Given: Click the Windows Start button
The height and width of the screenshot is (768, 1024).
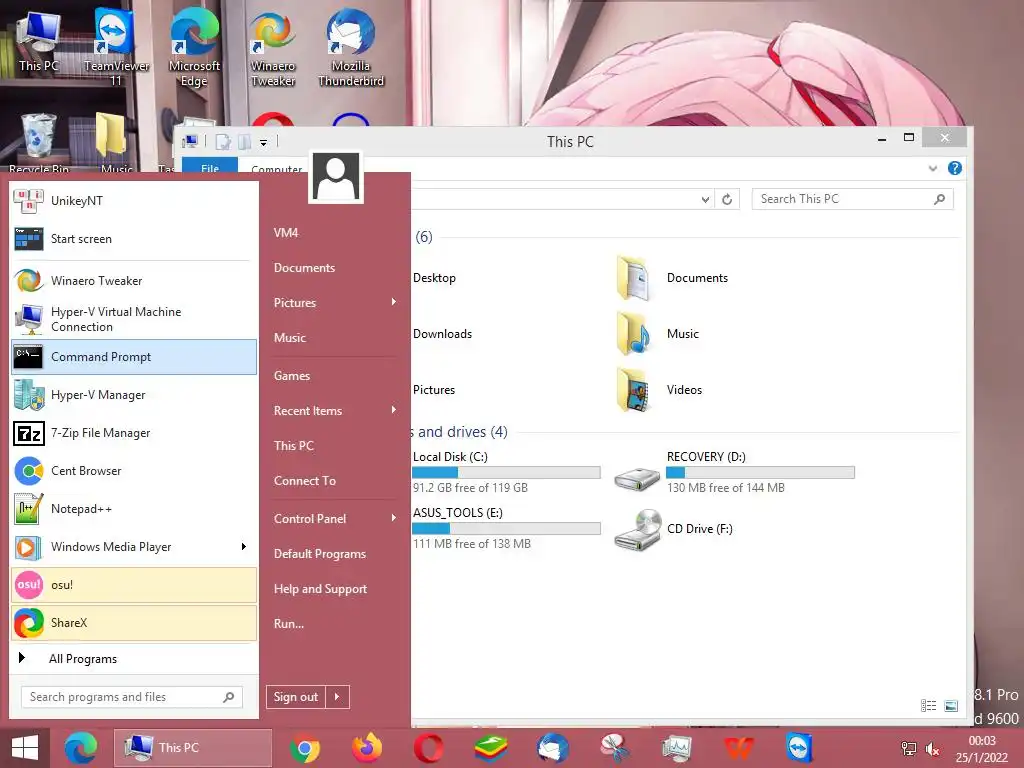Looking at the screenshot, I should pyautogui.click(x=25, y=748).
